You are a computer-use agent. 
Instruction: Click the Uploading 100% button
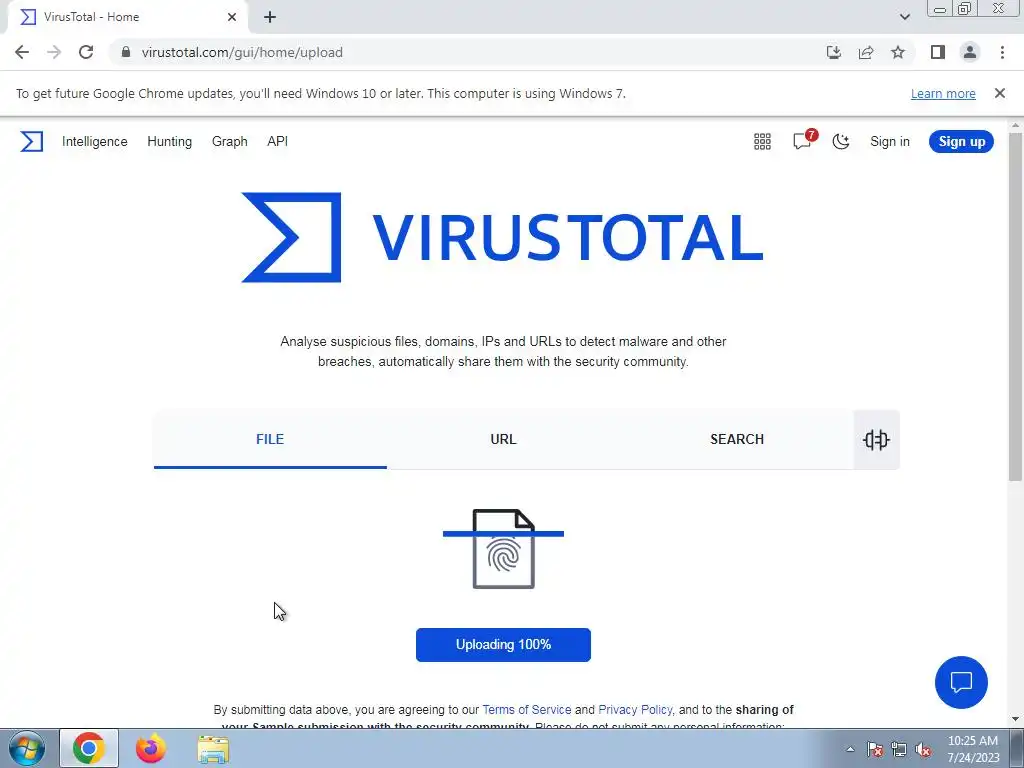pos(504,645)
